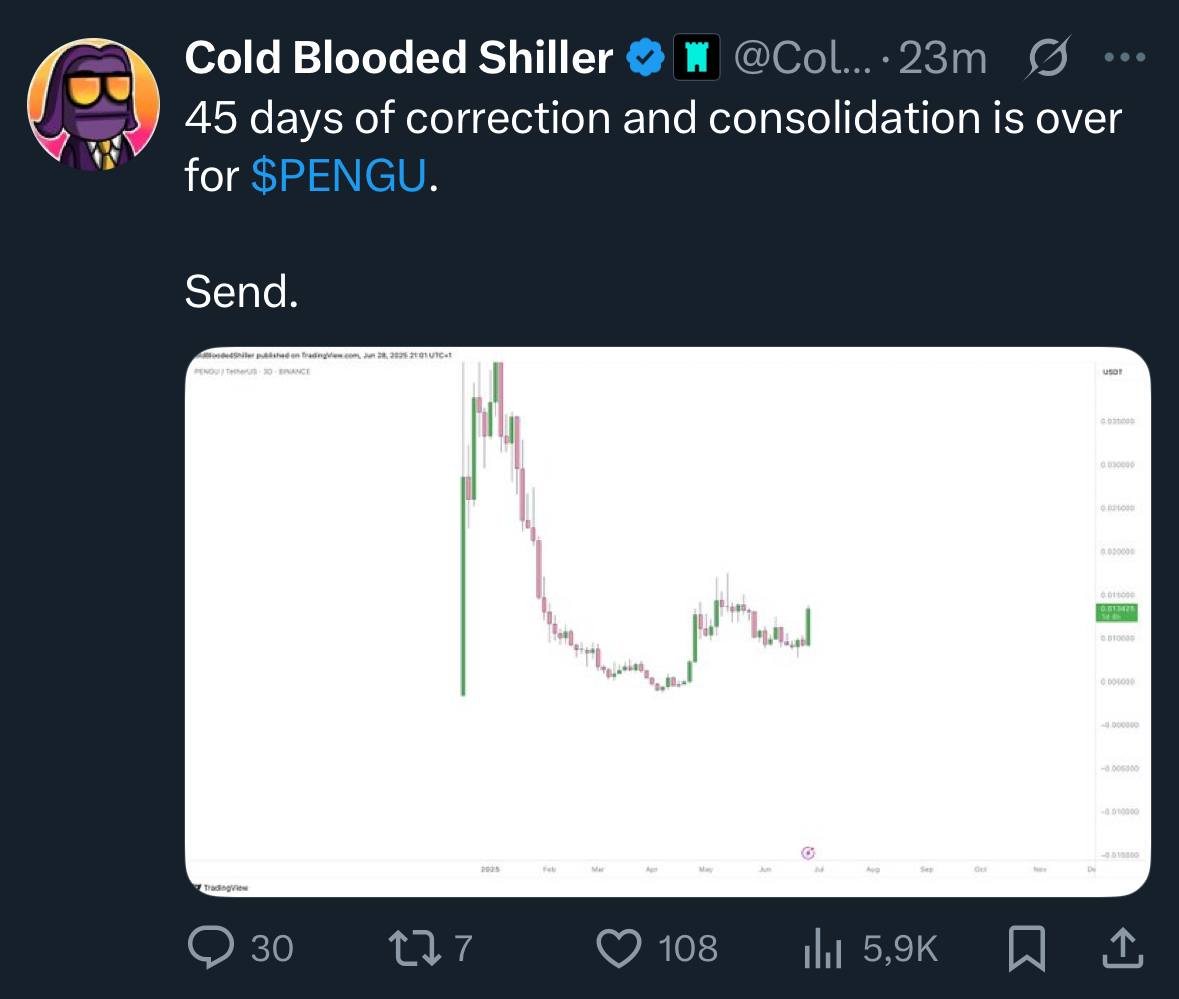Click the TradingView logo in chart
This screenshot has width=1179, height=999.
click(221, 888)
